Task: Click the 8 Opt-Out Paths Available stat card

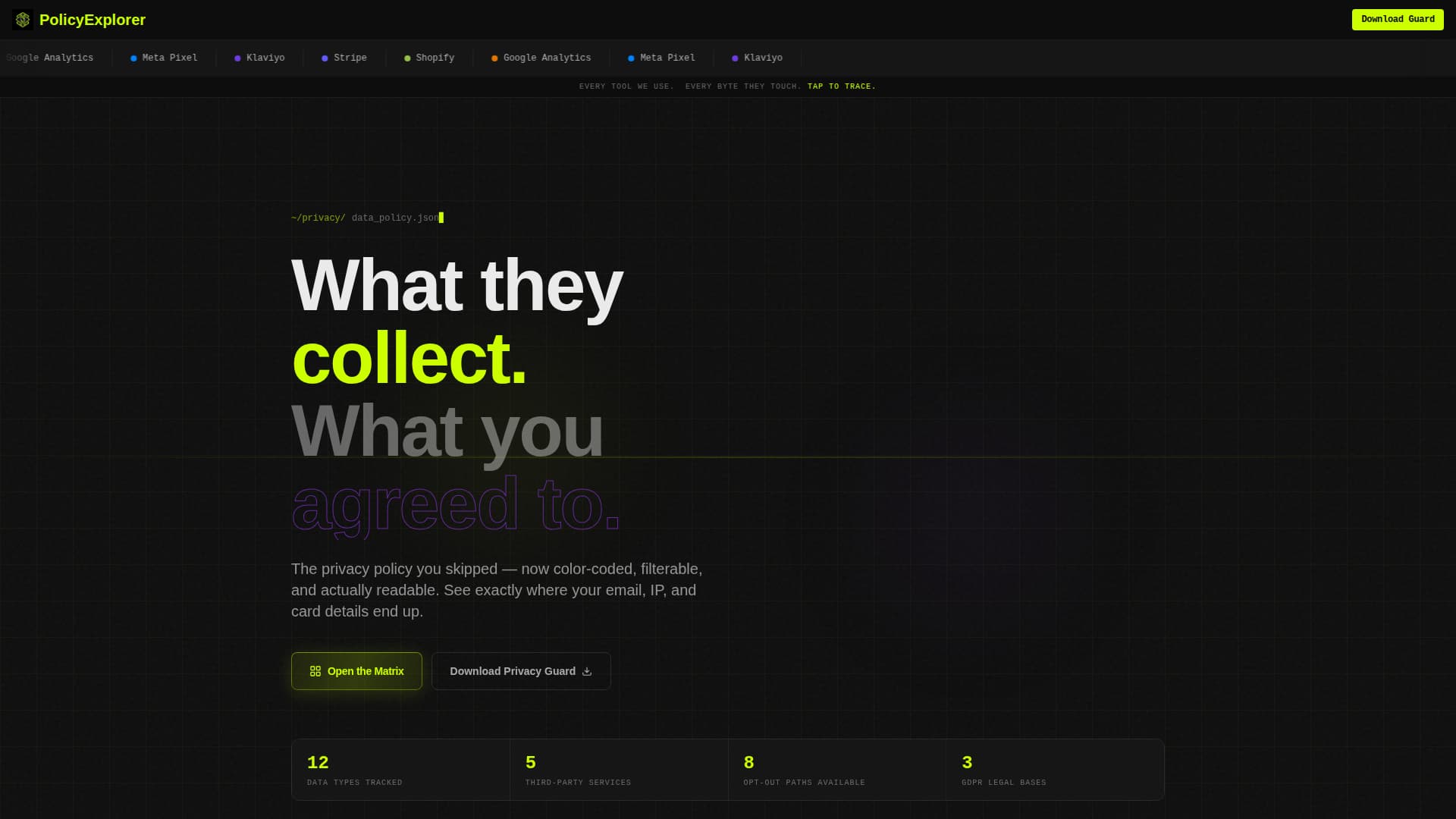Action: tap(837, 769)
